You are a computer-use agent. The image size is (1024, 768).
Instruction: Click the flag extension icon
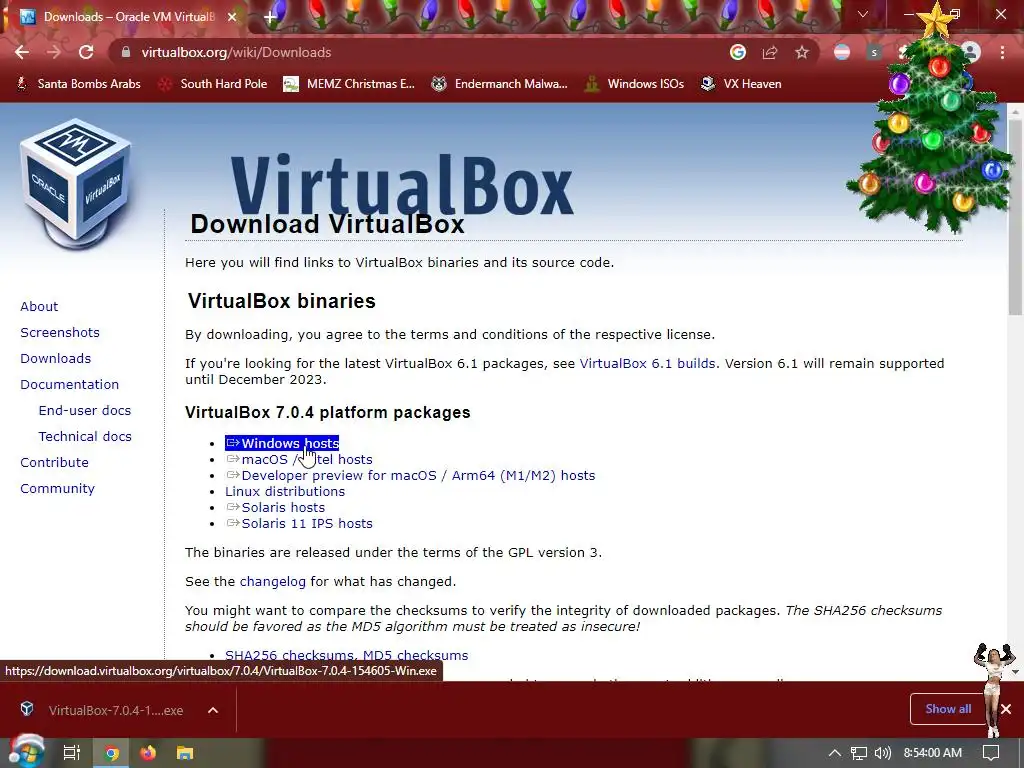[x=842, y=52]
